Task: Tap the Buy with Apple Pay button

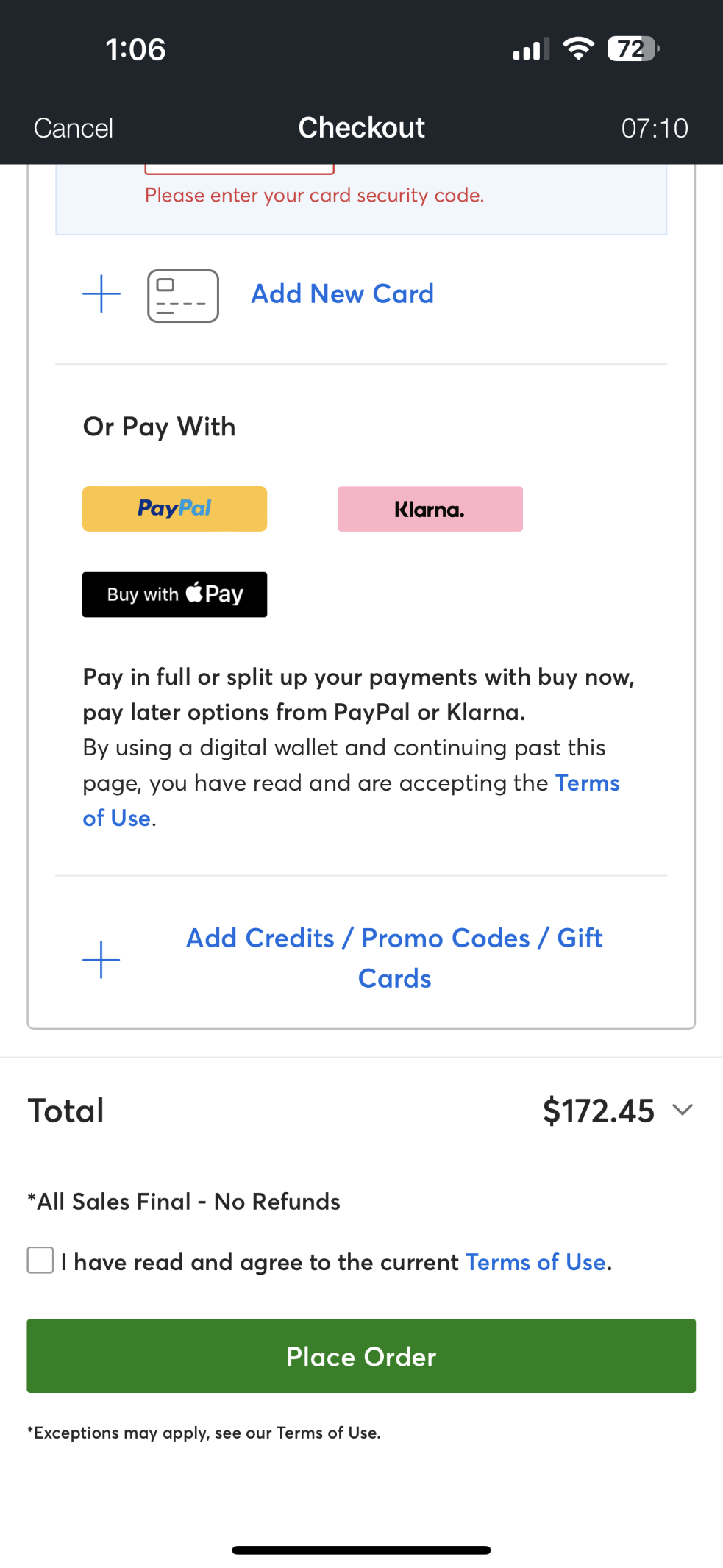Action: [174, 594]
